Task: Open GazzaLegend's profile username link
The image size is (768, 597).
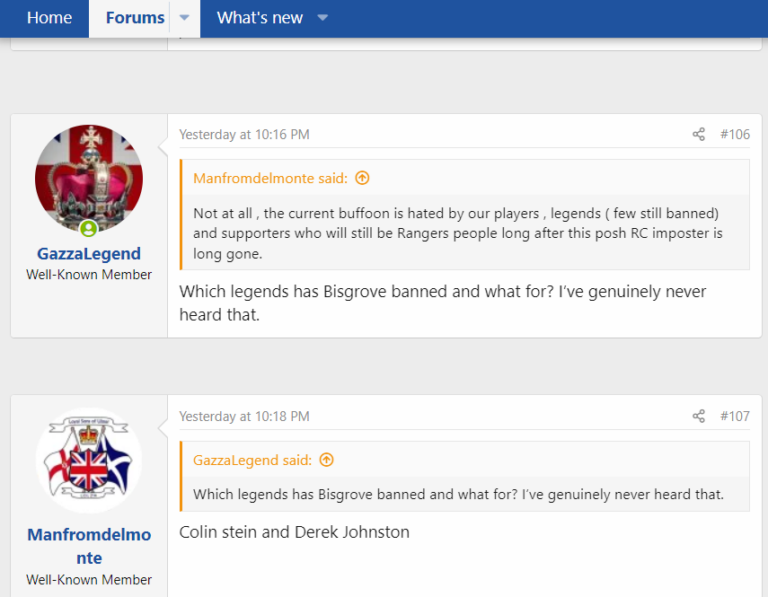Action: (89, 254)
